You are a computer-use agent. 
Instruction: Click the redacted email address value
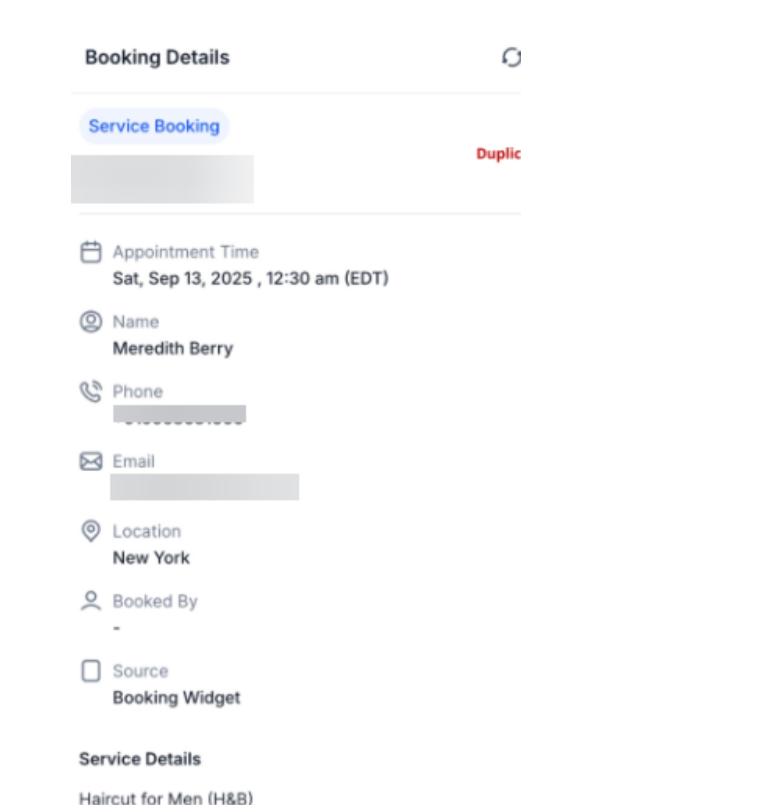coord(204,487)
